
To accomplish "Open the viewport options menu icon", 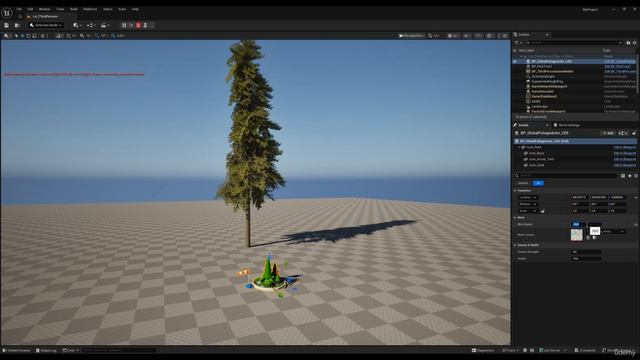I will 6,36.
